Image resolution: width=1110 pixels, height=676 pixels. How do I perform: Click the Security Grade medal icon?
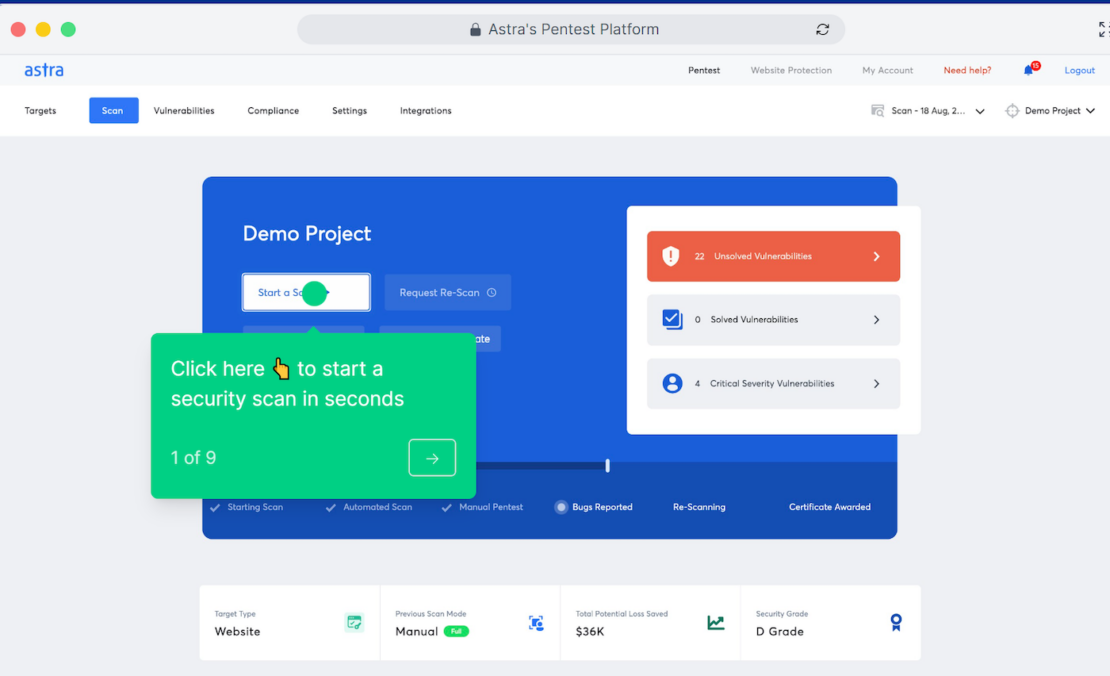click(895, 622)
